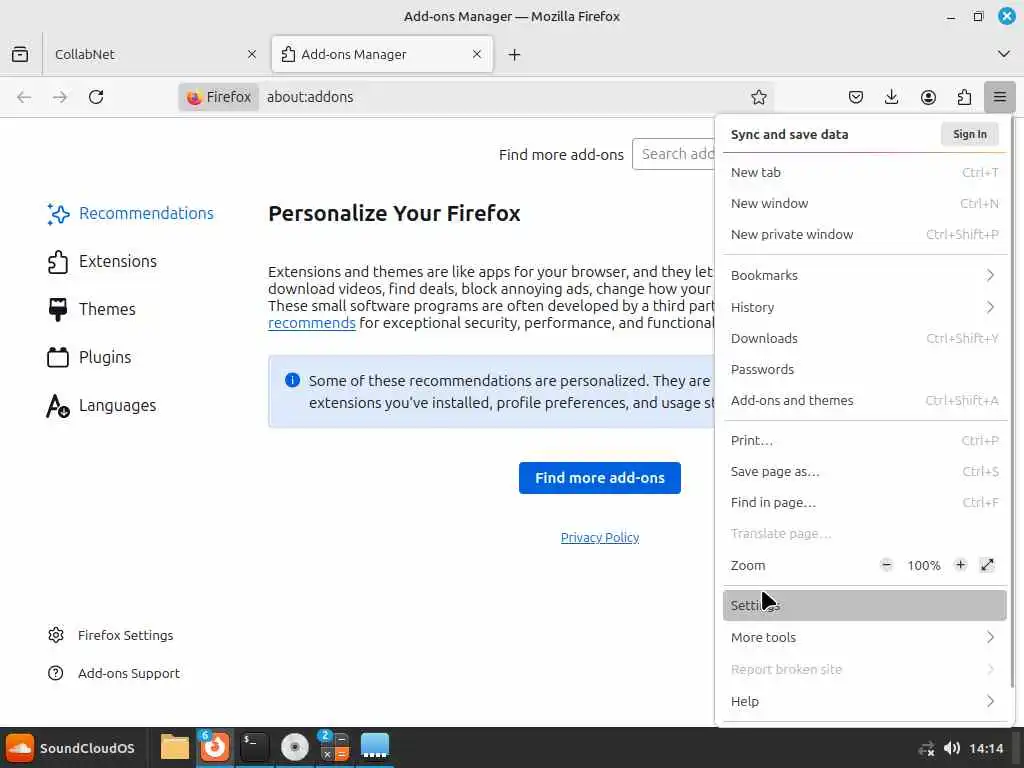Click Sign In for sync
Viewport: 1024px width, 768px height.
click(x=969, y=135)
